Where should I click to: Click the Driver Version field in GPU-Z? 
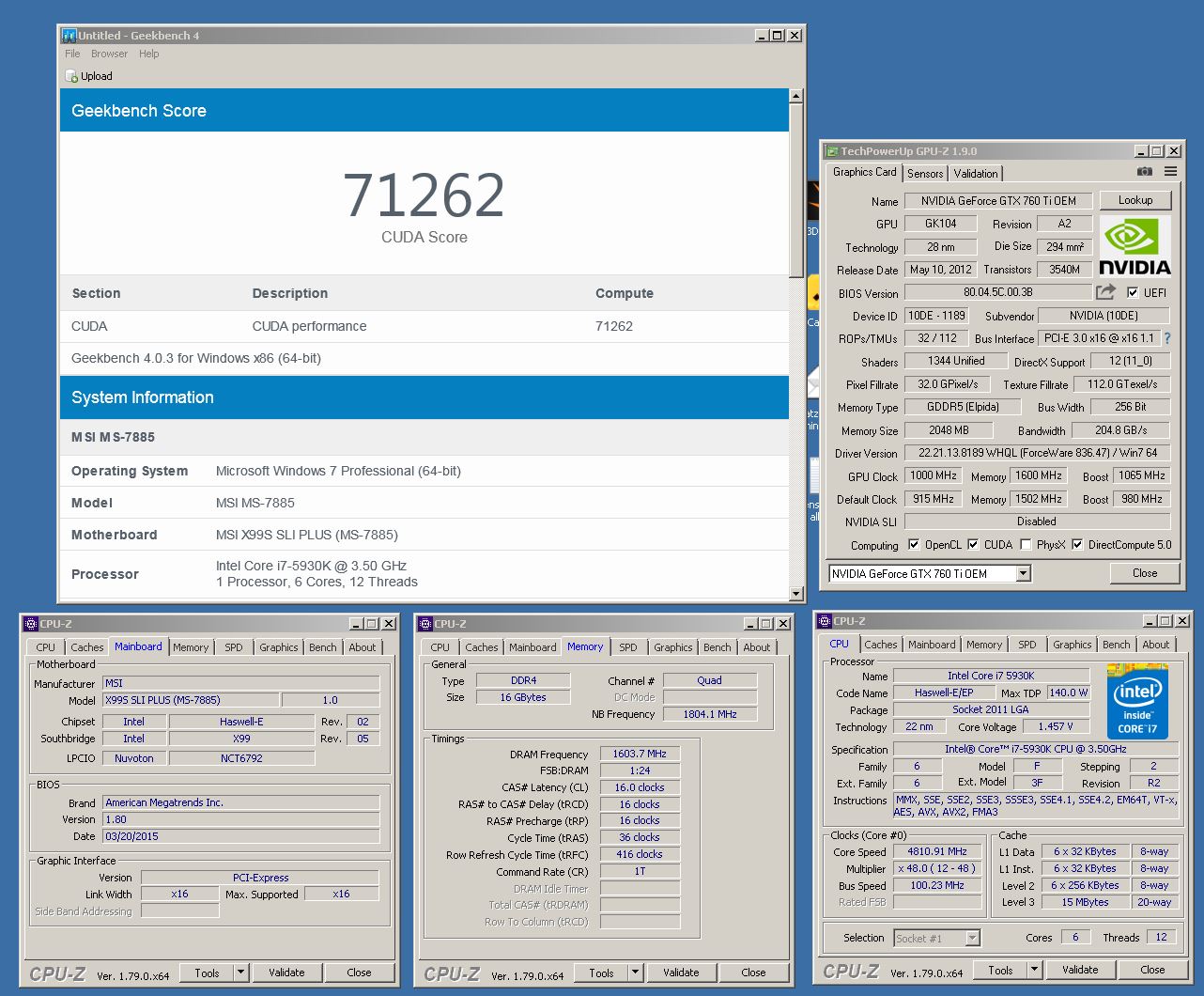[x=1038, y=453]
